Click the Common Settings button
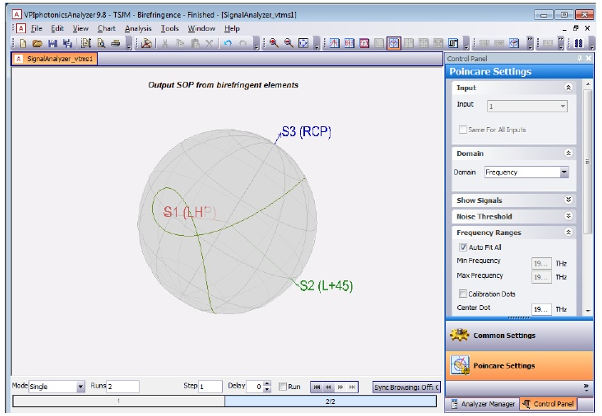Viewport: 602px width, 416px height. 519,336
